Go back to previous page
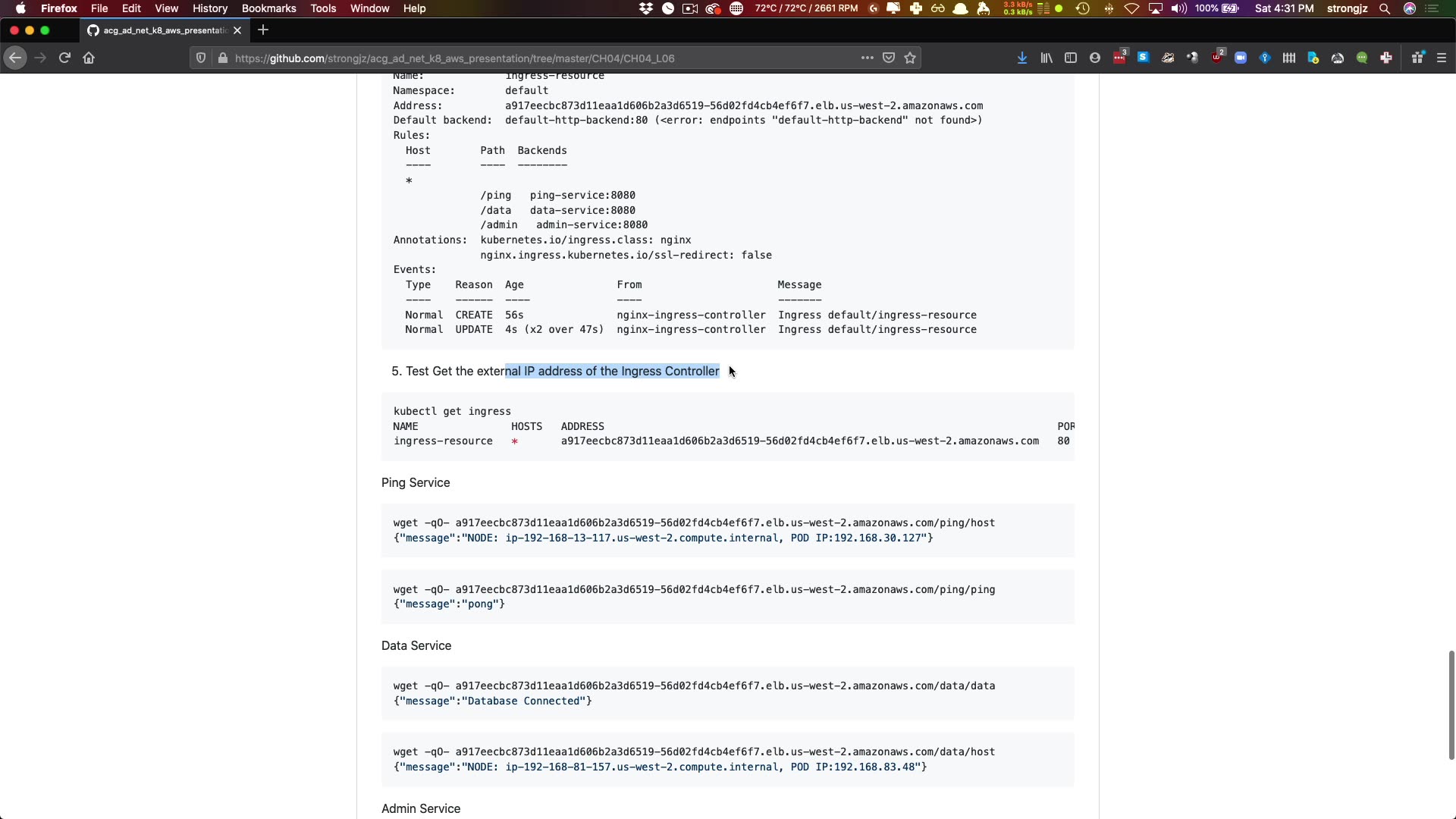Viewport: 1456px width, 819px height. click(15, 58)
